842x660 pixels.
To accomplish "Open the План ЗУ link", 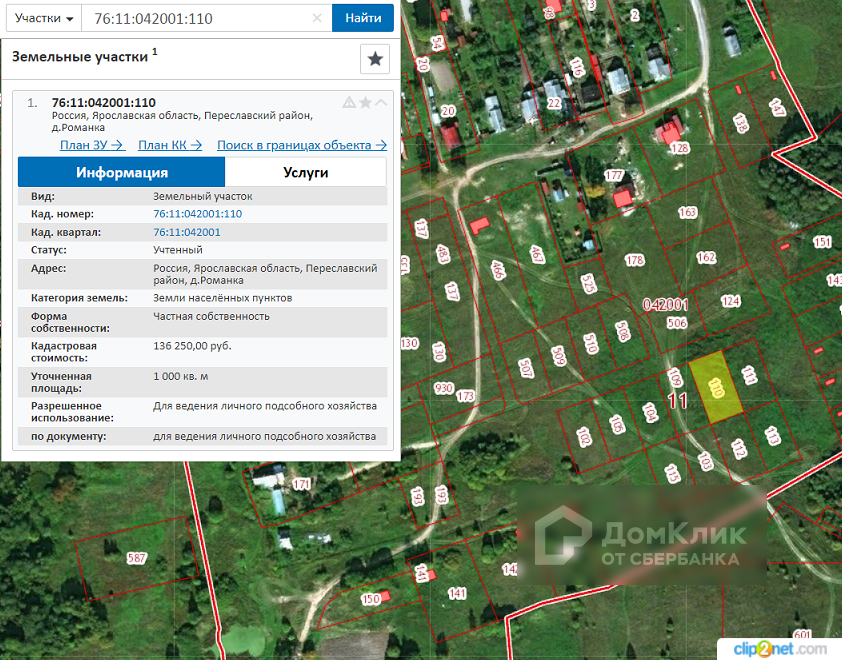I will (92, 145).
